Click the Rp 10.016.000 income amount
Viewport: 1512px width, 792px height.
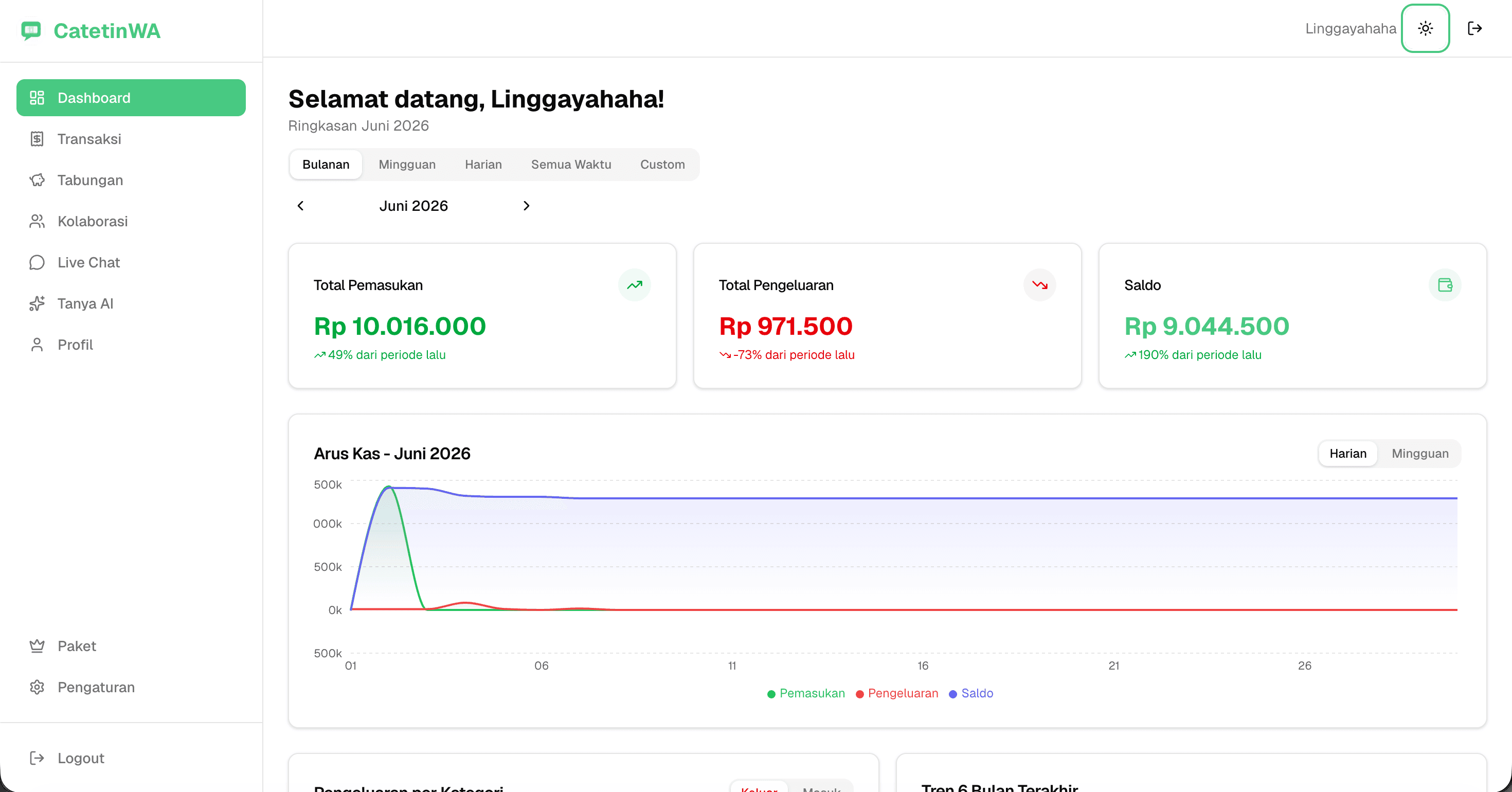point(400,327)
